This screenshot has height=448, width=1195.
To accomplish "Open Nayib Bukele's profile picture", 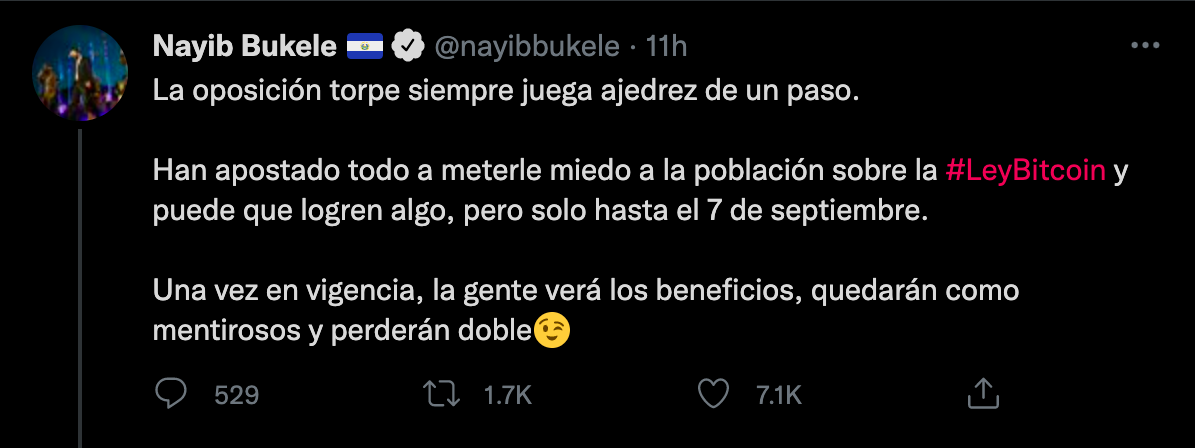I will tap(80, 73).
